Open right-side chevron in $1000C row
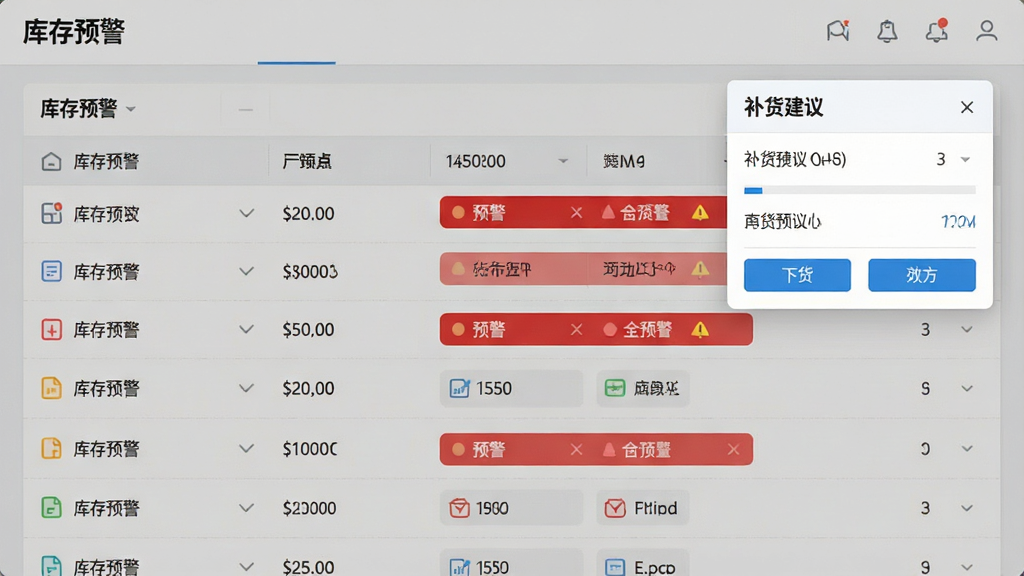The image size is (1024, 576). coord(967,449)
